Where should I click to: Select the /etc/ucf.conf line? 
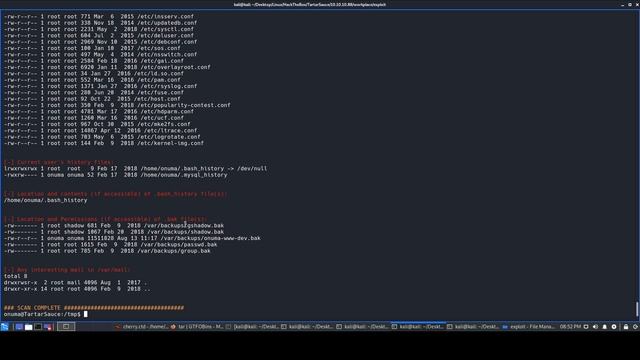94,118
